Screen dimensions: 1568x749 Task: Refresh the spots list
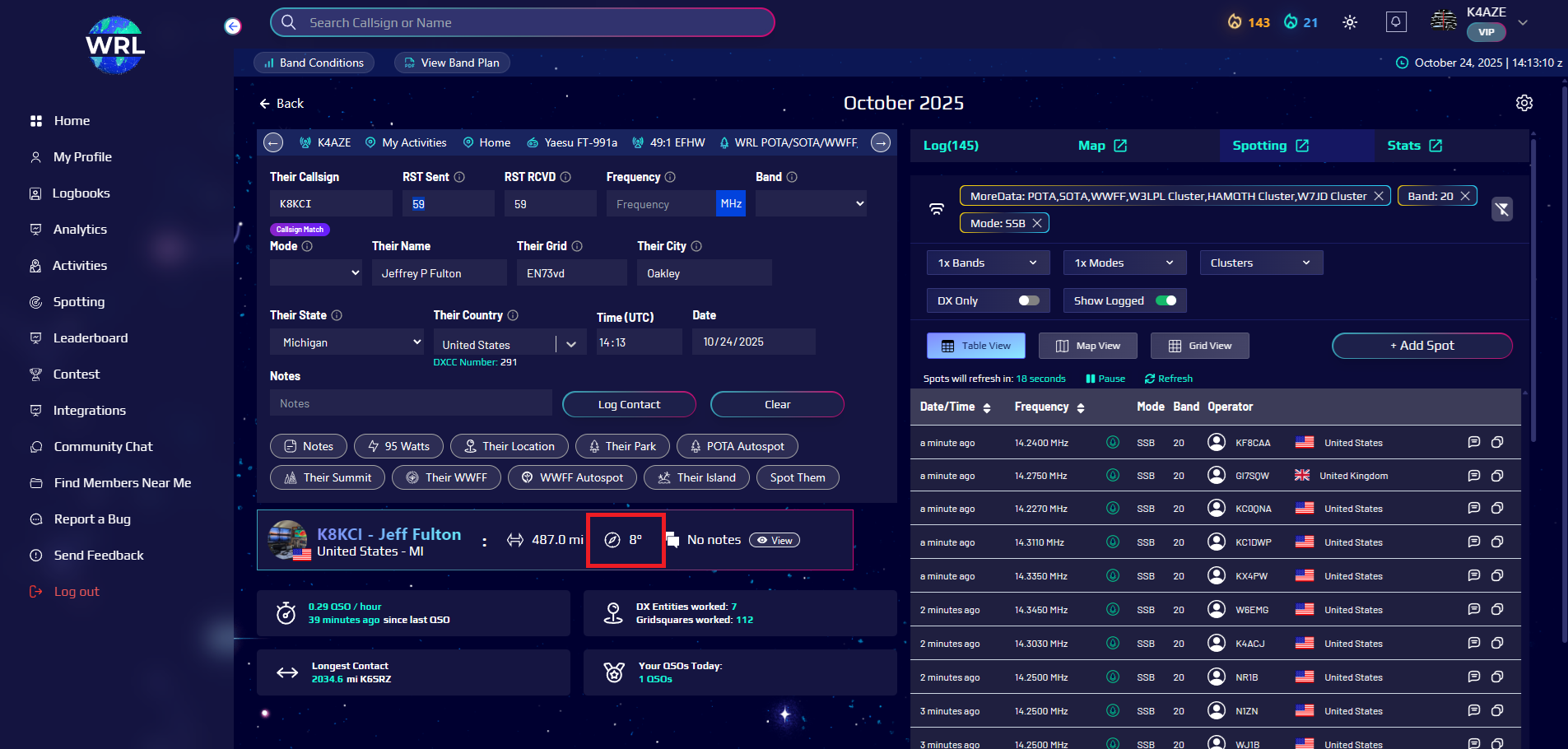click(x=1169, y=379)
